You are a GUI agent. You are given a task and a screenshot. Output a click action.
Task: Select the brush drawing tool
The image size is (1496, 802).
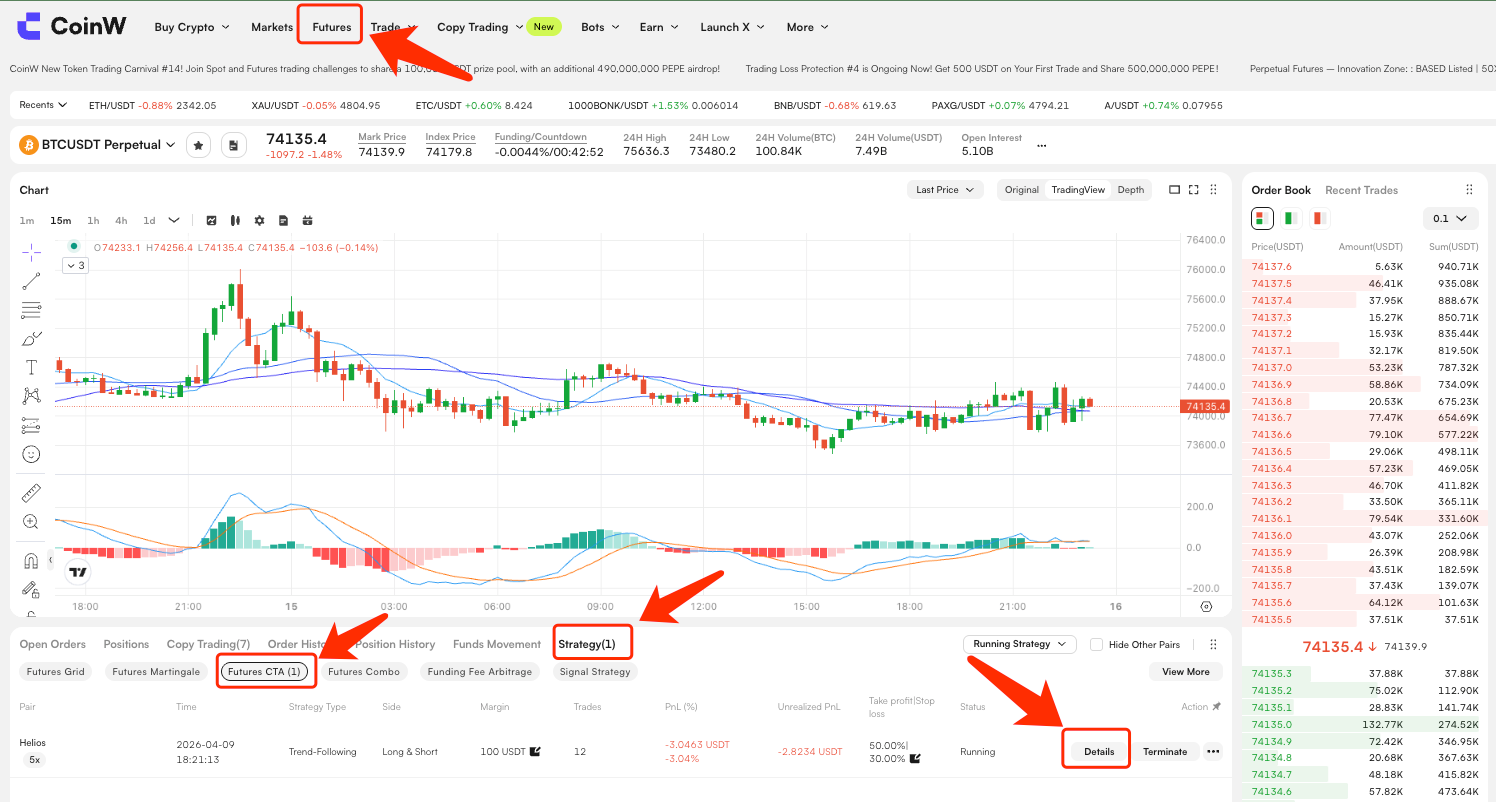[x=32, y=339]
